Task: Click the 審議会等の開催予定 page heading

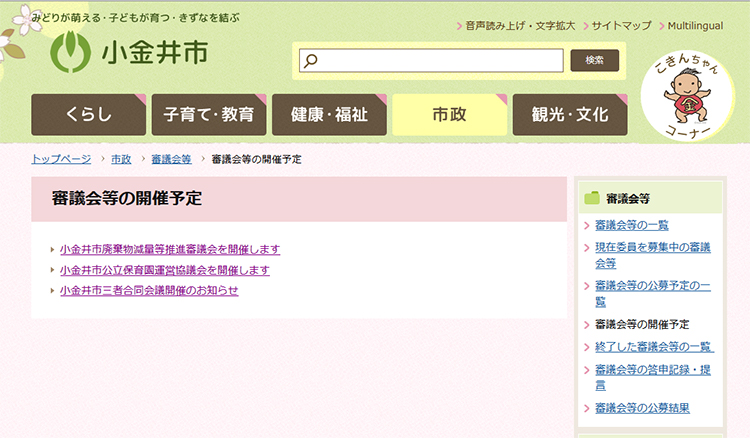Action: coord(127,198)
